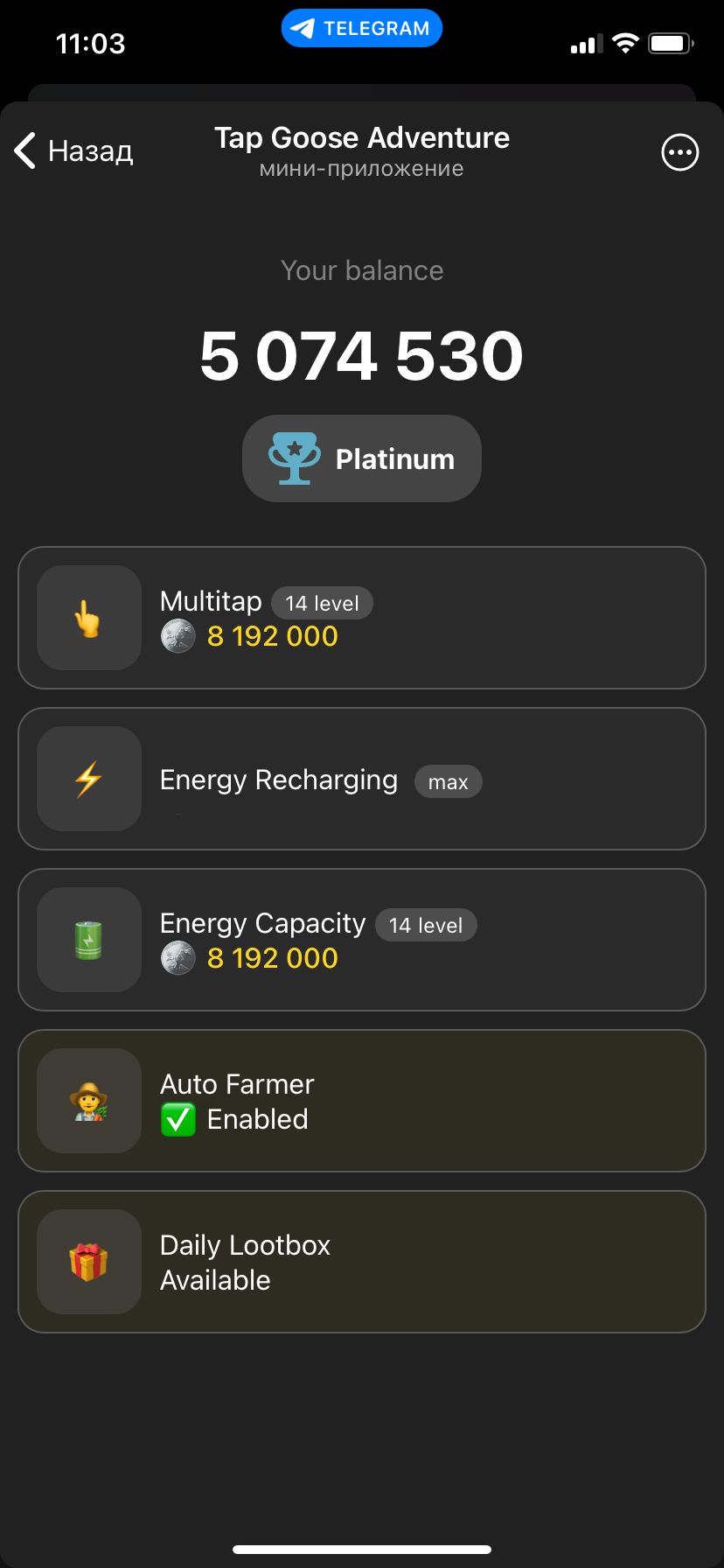Claim the Daily Lootbox Available text
Image resolution: width=724 pixels, height=1568 pixels.
[215, 1280]
